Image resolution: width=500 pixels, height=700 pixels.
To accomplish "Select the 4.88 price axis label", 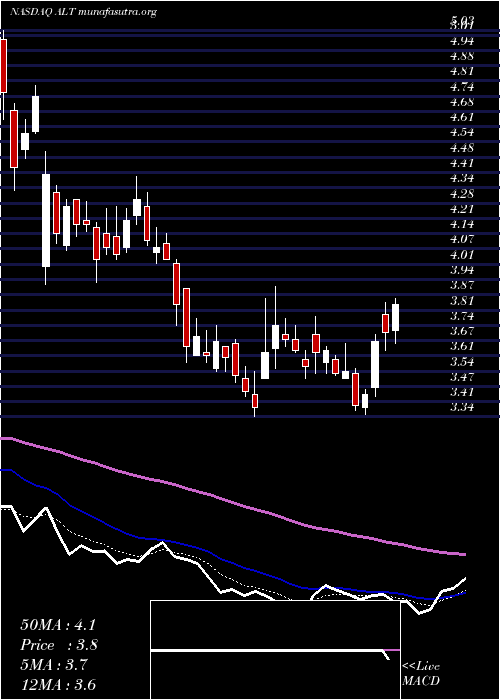I will point(462,56).
